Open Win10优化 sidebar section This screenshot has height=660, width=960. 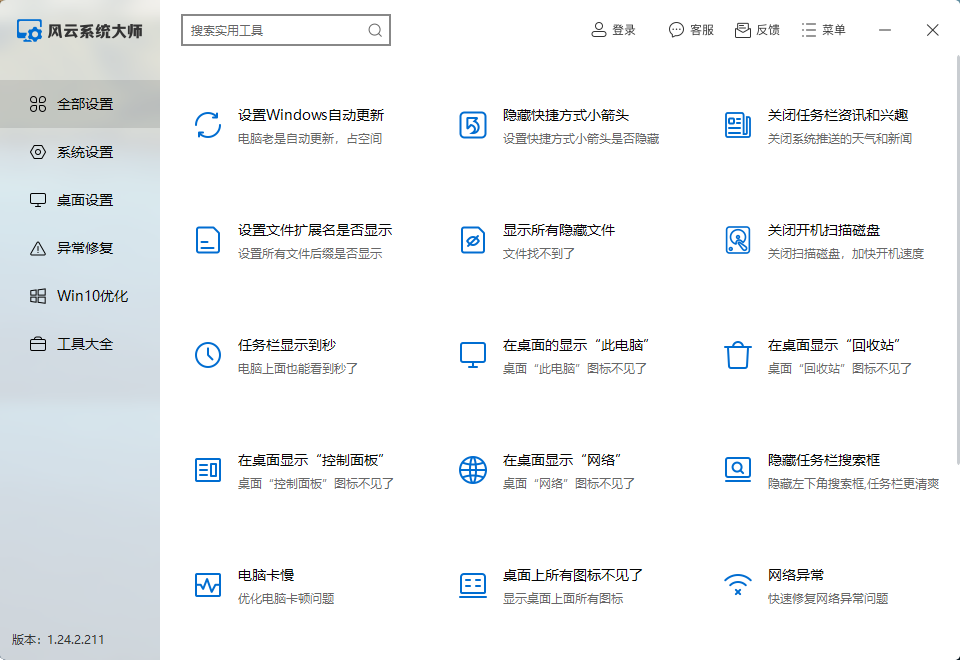click(80, 296)
